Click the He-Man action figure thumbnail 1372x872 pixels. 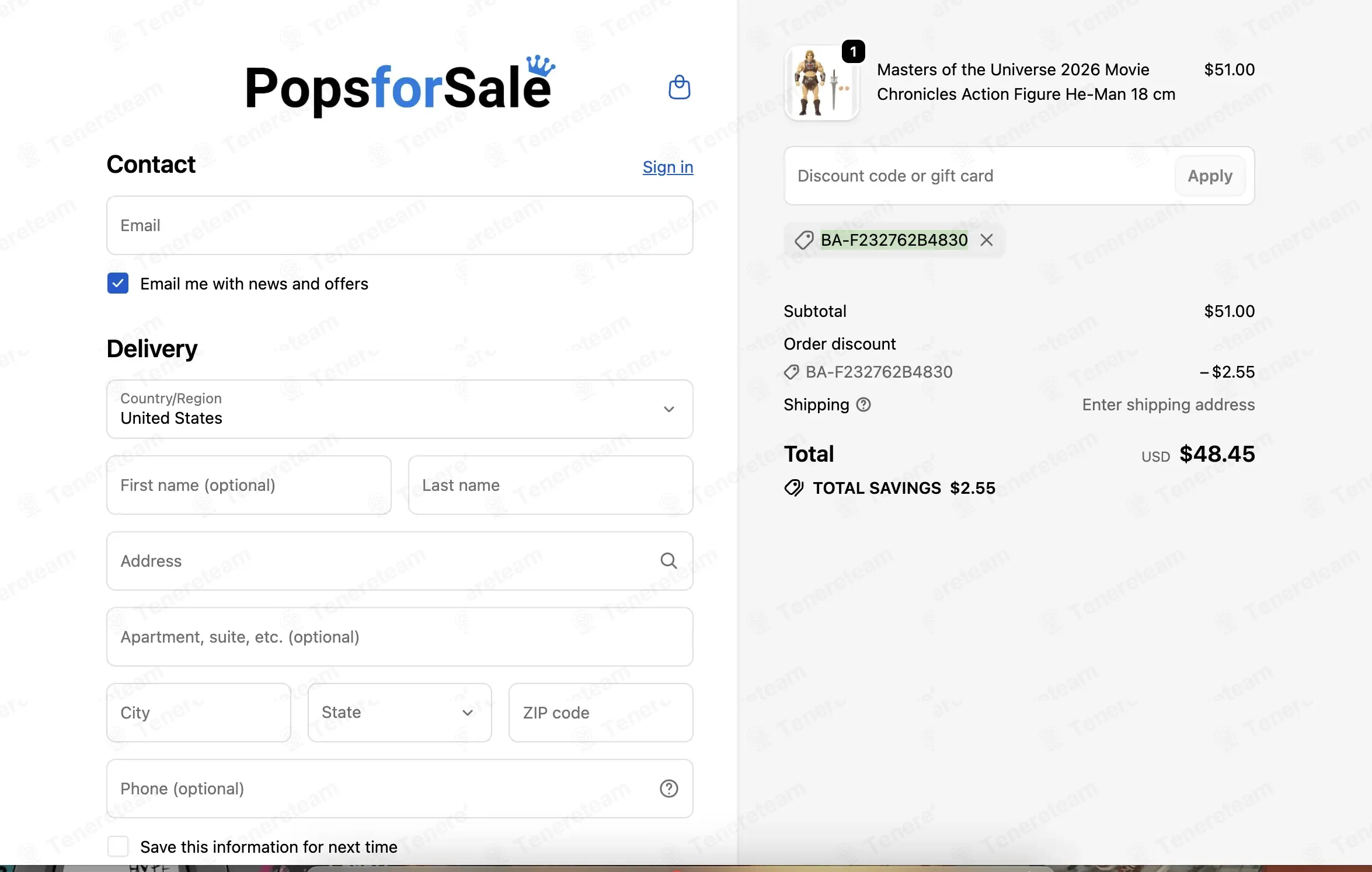821,82
